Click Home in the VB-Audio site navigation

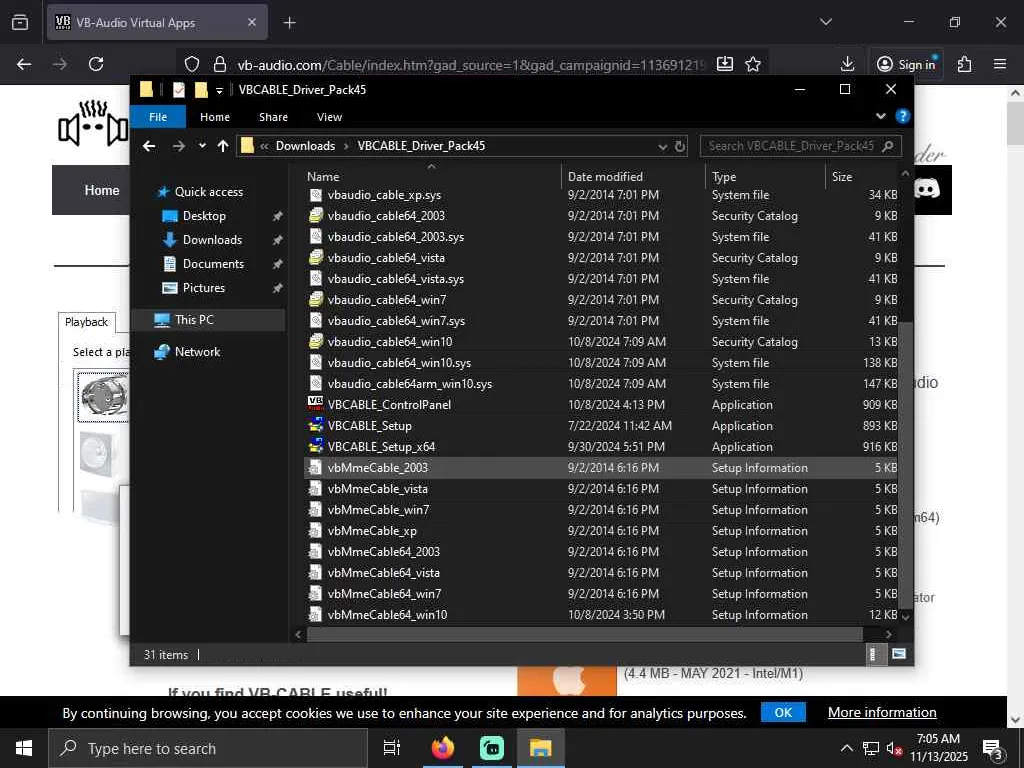102,190
